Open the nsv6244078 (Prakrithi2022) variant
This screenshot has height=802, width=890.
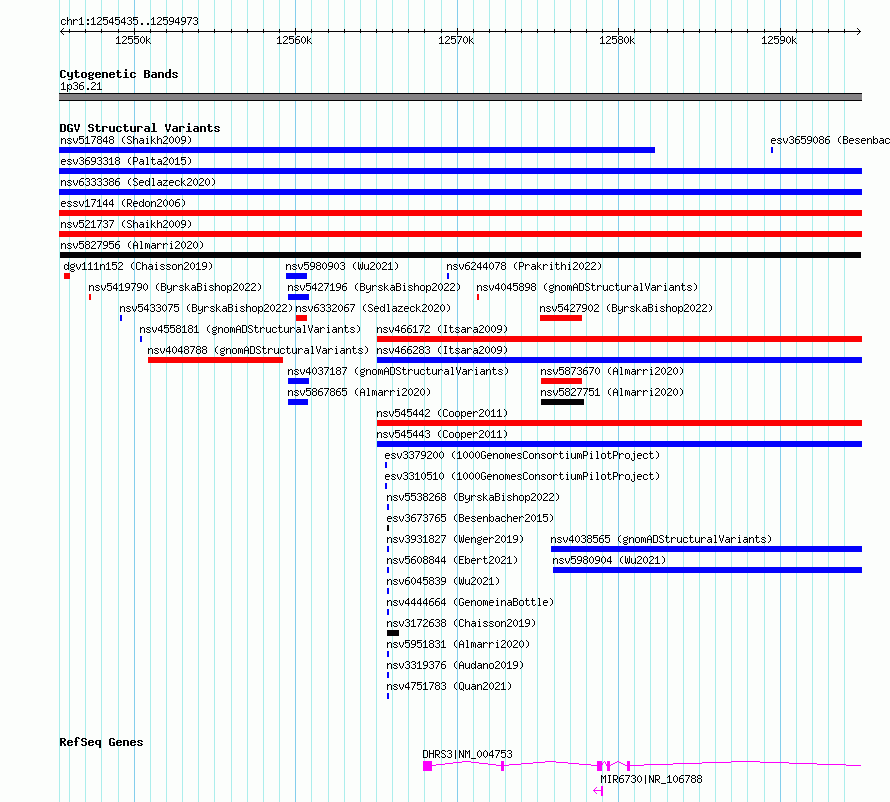pyautogui.click(x=524, y=266)
